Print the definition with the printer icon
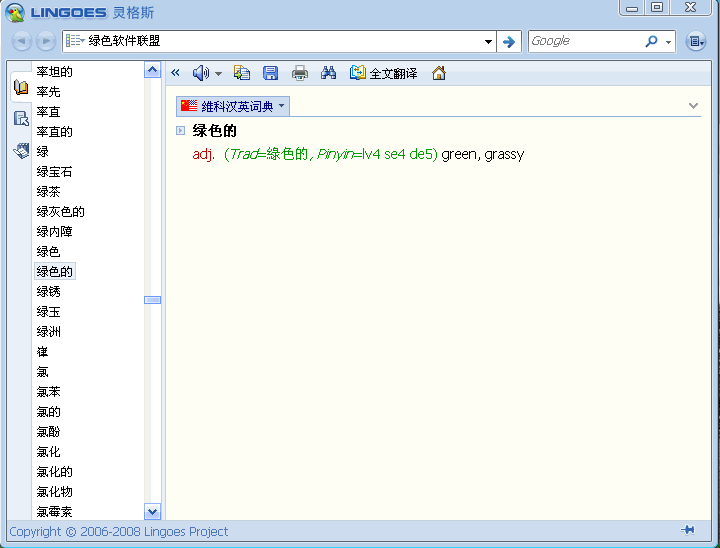Screen dimensions: 720x548 tap(300, 73)
